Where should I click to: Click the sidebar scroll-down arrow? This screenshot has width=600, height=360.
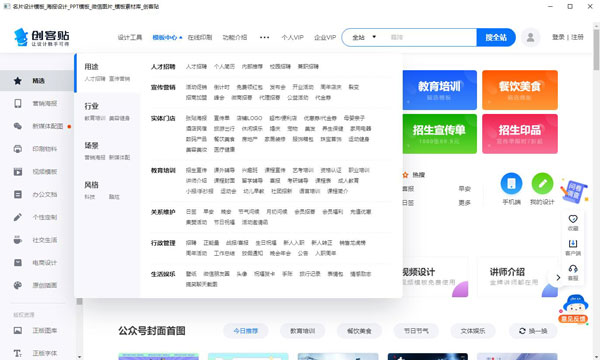pos(79,357)
